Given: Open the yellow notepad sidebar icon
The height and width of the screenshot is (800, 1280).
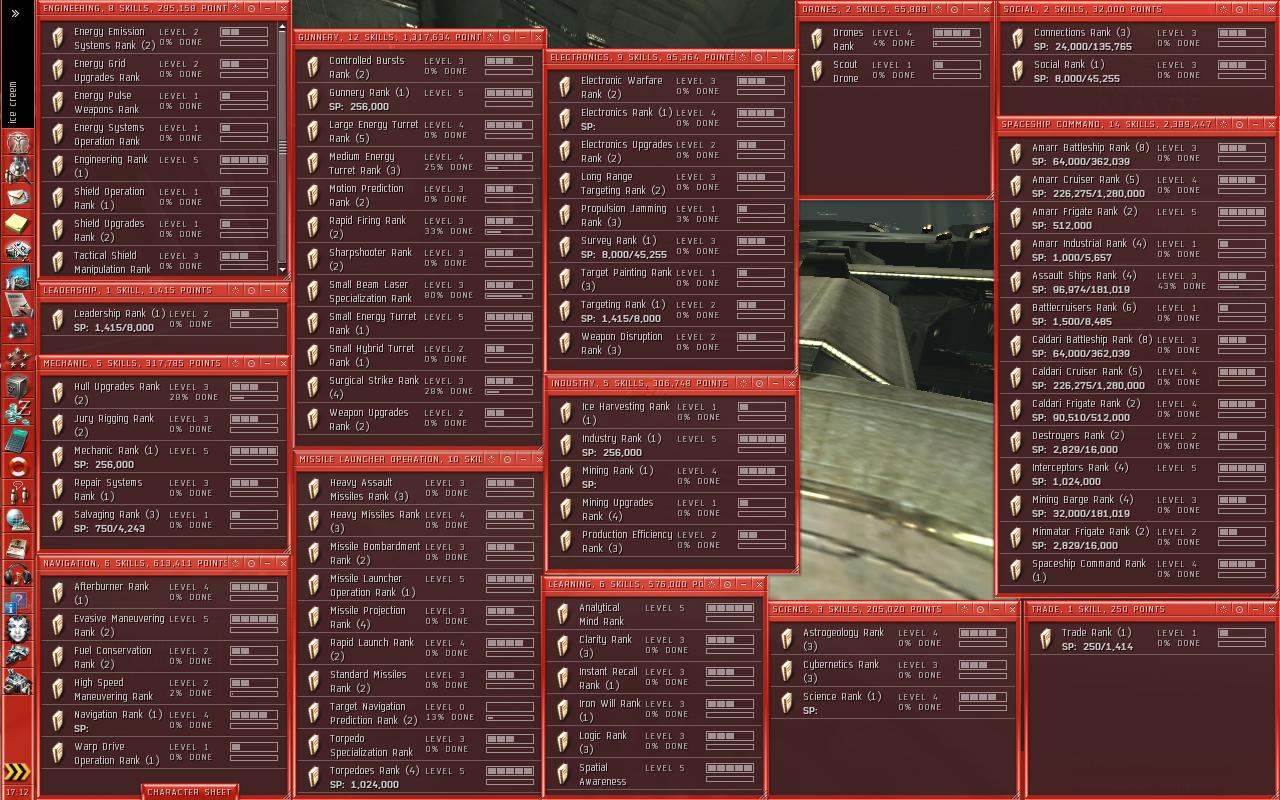Looking at the screenshot, I should [x=17, y=223].
